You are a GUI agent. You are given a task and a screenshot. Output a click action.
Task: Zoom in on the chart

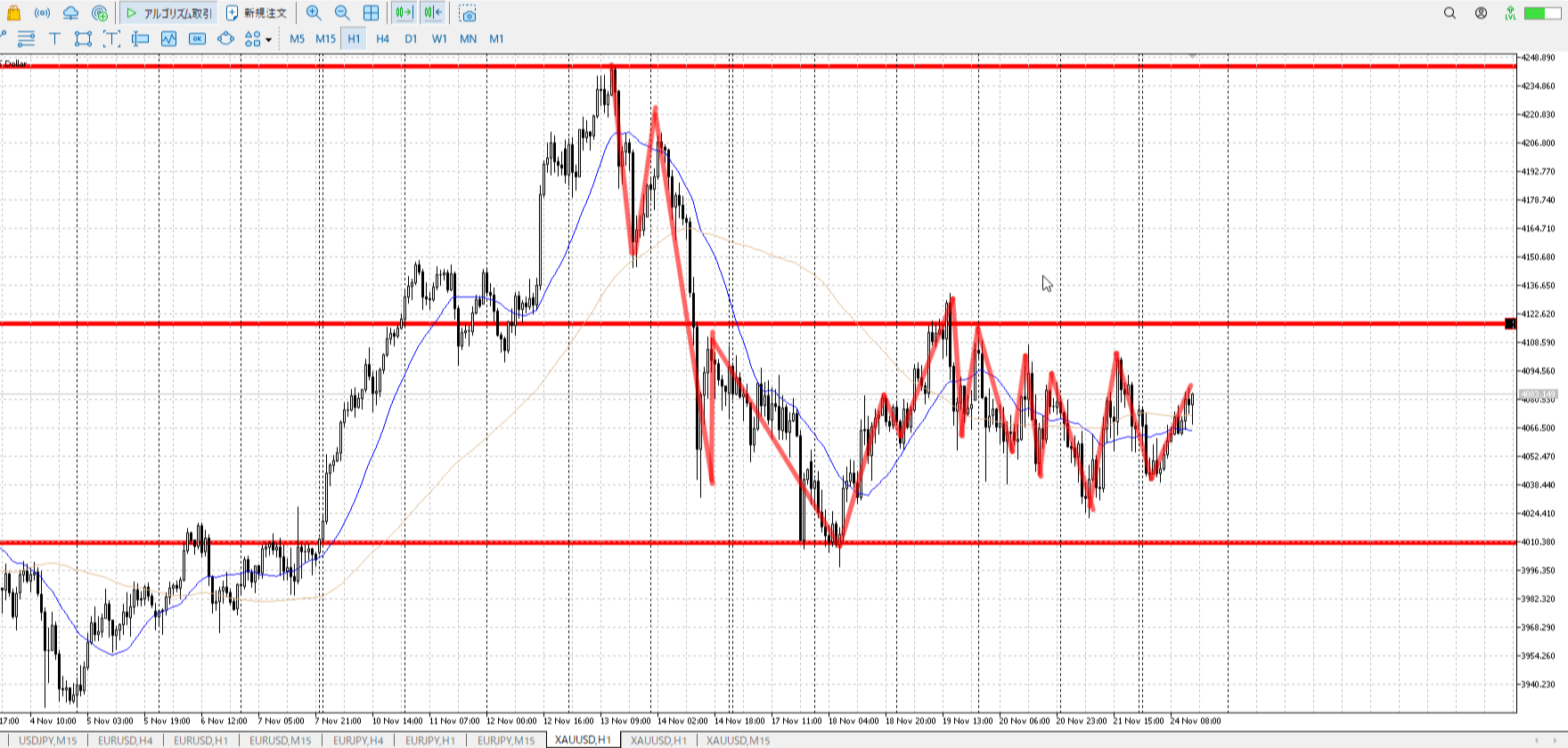click(x=314, y=13)
